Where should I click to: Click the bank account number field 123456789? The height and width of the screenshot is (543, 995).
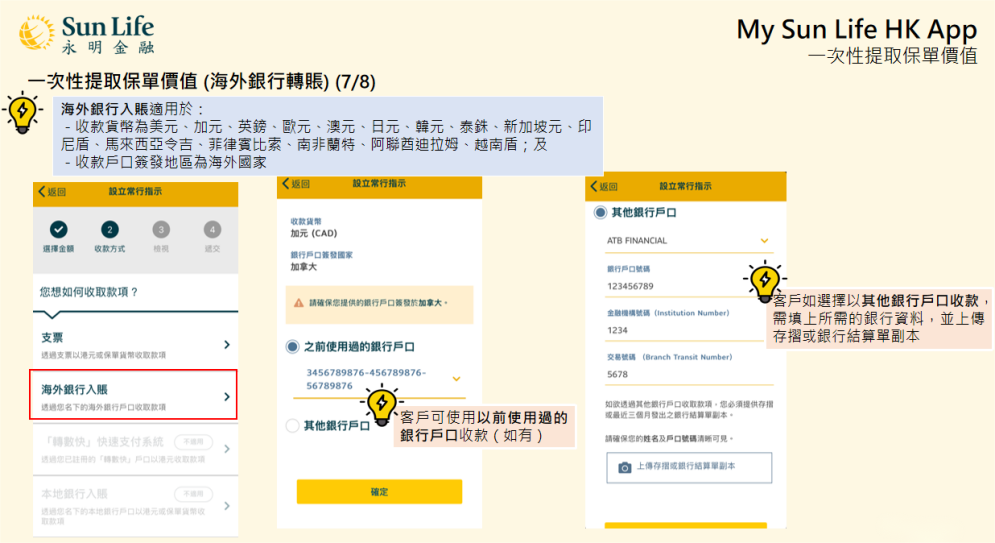coord(686,286)
